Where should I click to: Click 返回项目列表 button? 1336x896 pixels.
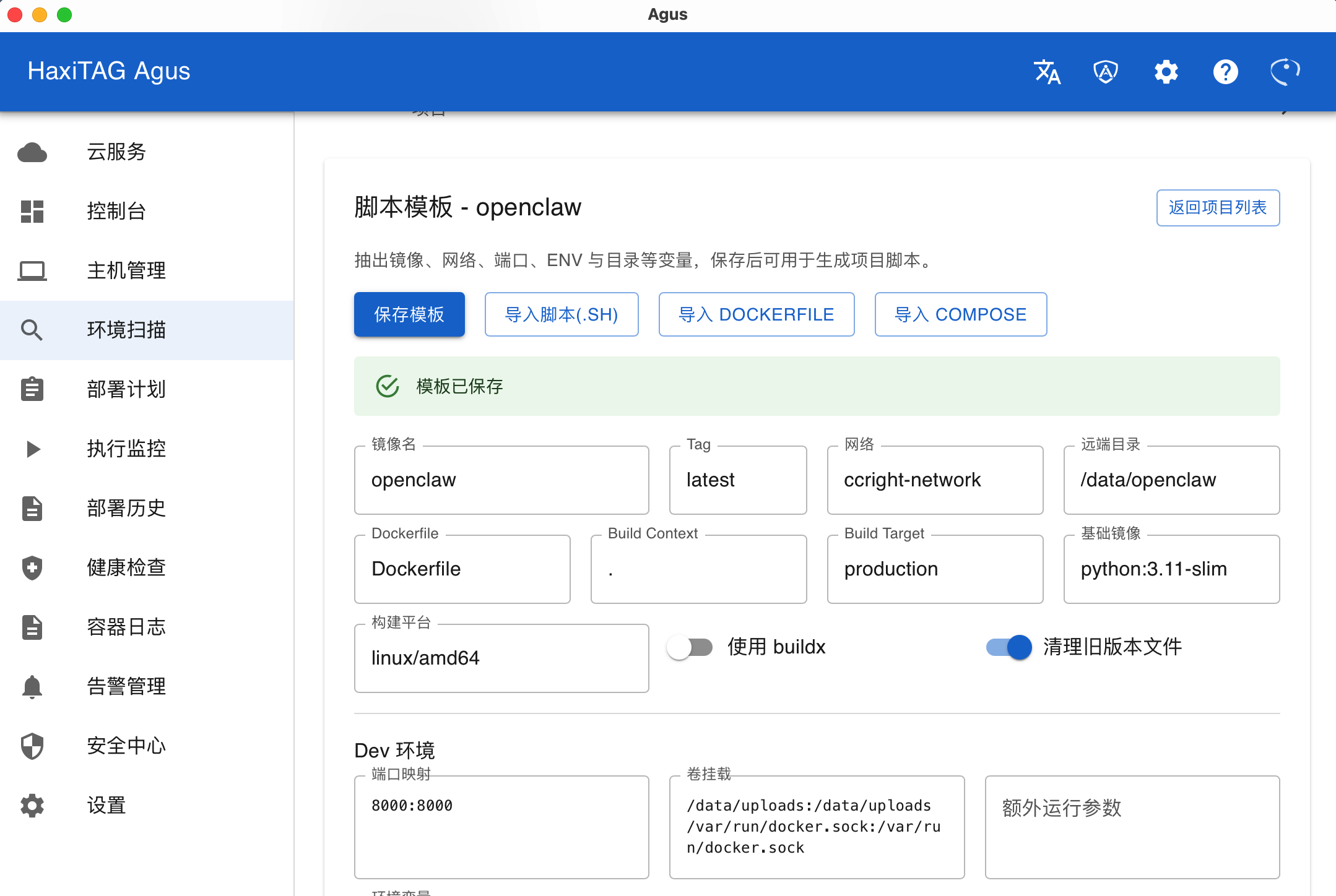pyautogui.click(x=1217, y=208)
